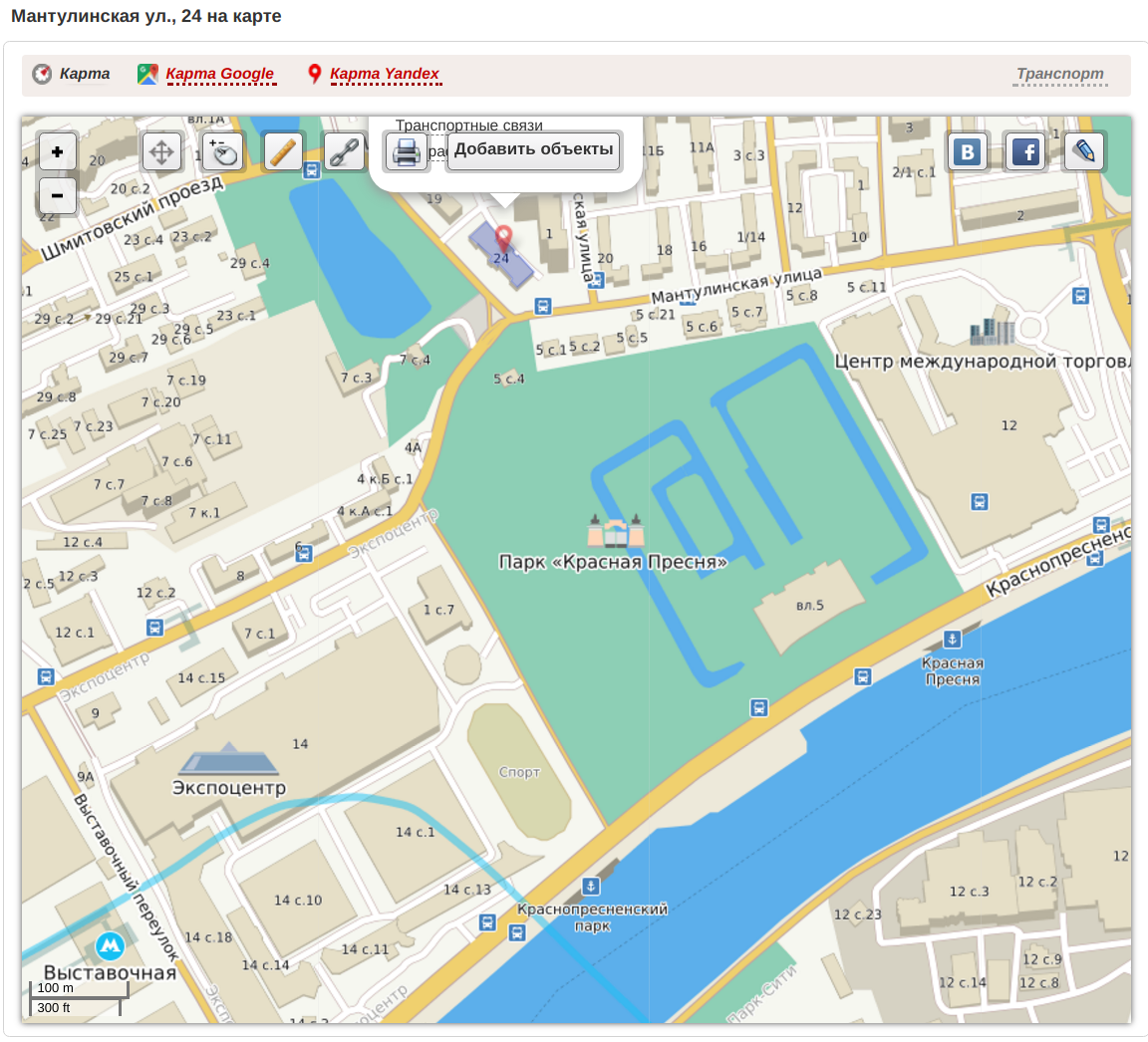Share map on Facebook

(1026, 152)
